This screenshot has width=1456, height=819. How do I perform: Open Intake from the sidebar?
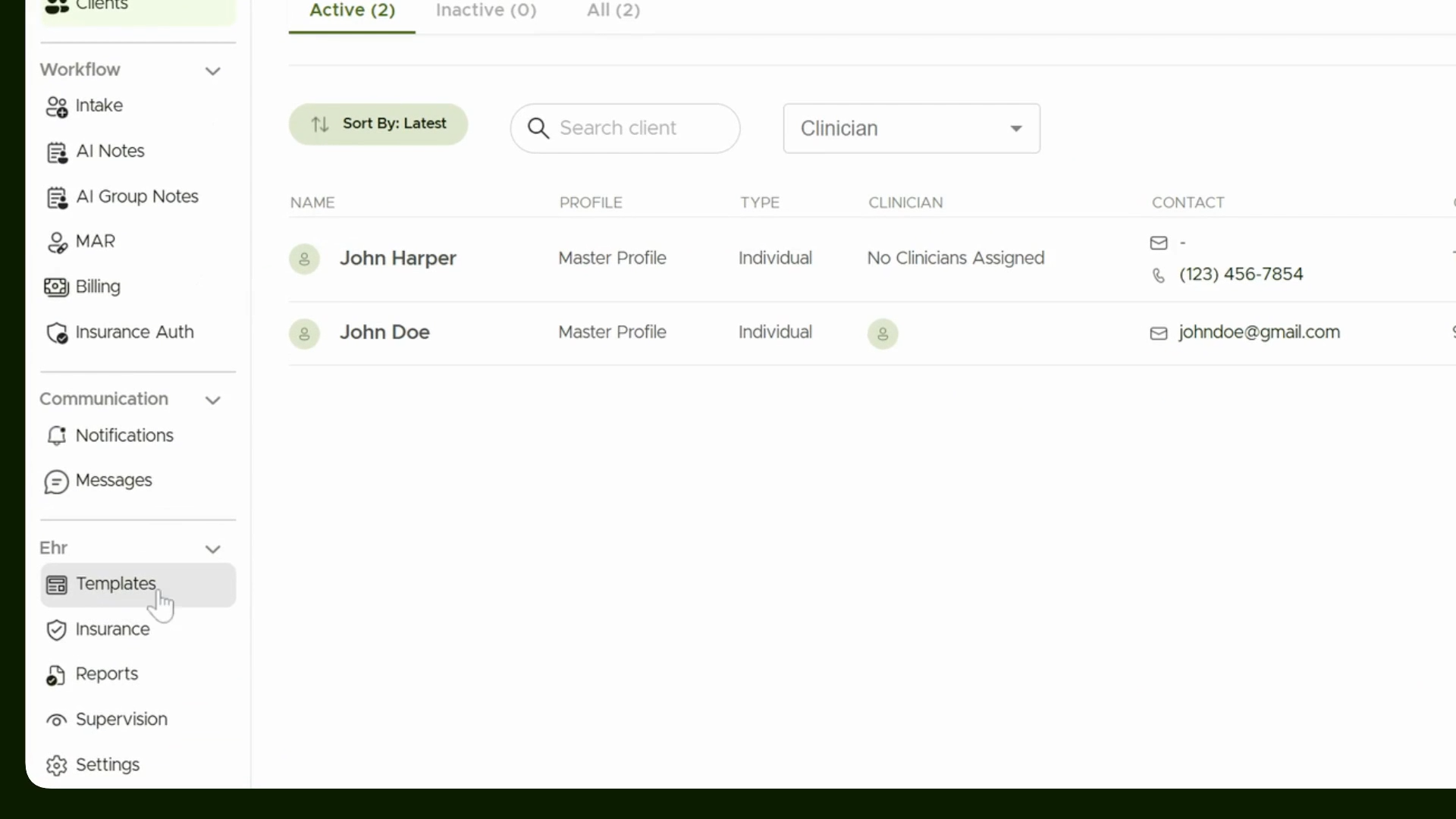tap(137, 106)
